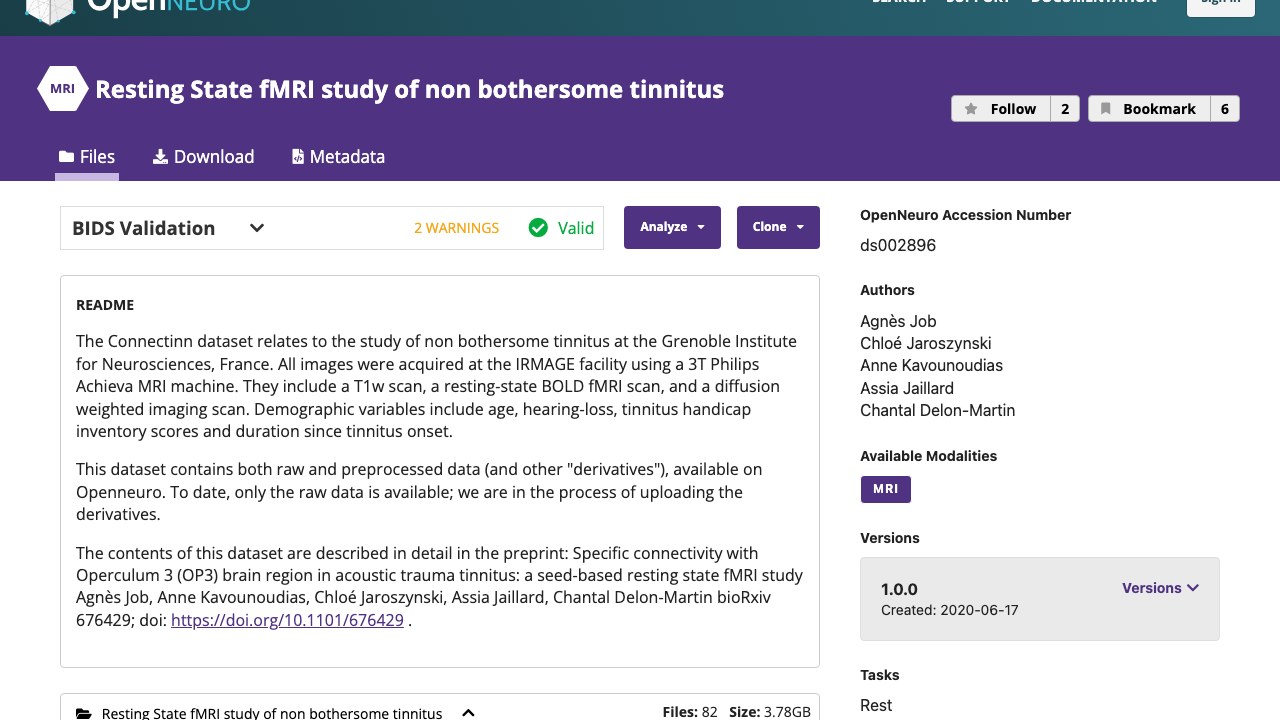The height and width of the screenshot is (720, 1280).
Task: Click accession number ds002896
Action: coord(898,245)
